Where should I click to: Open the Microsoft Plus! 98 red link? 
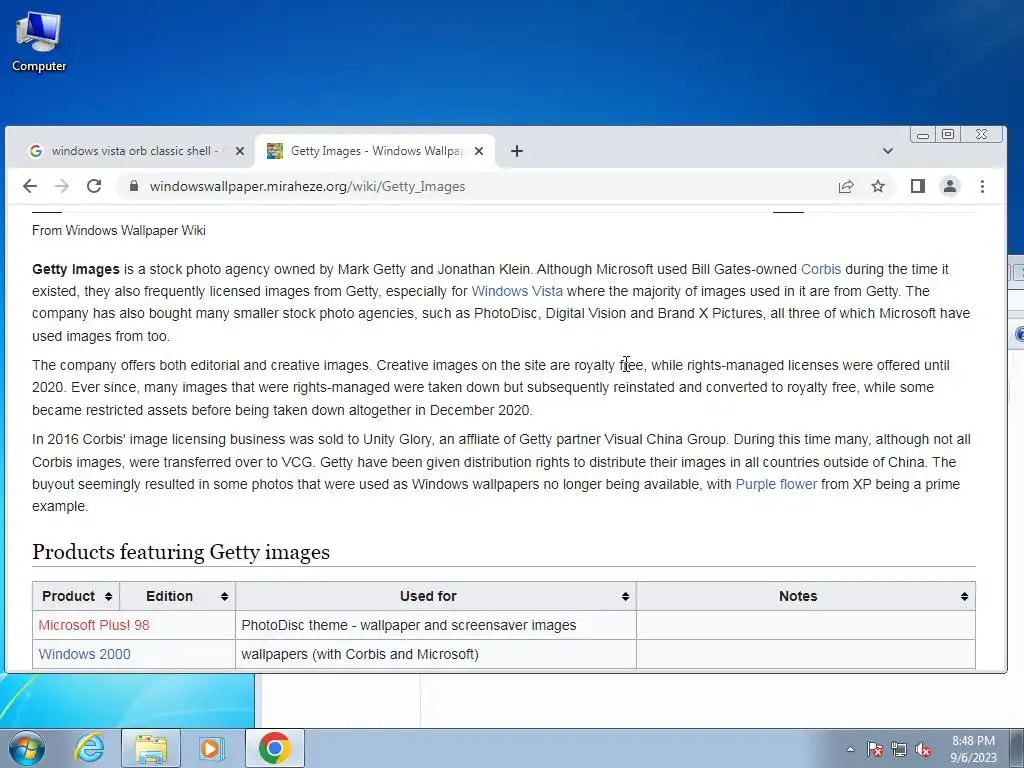[x=94, y=625]
